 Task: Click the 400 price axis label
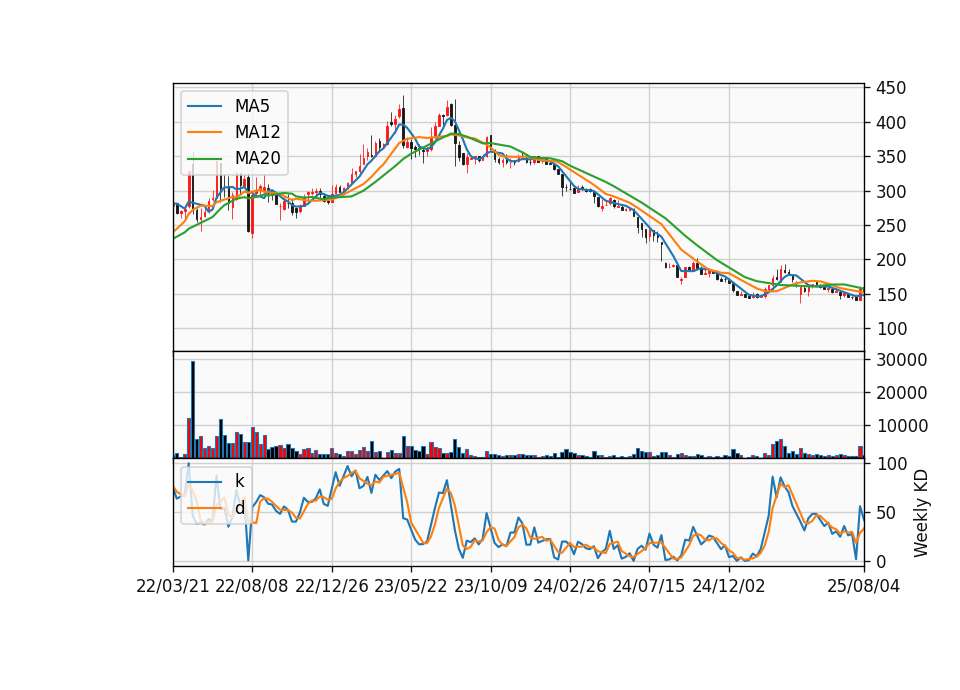(x=891, y=123)
